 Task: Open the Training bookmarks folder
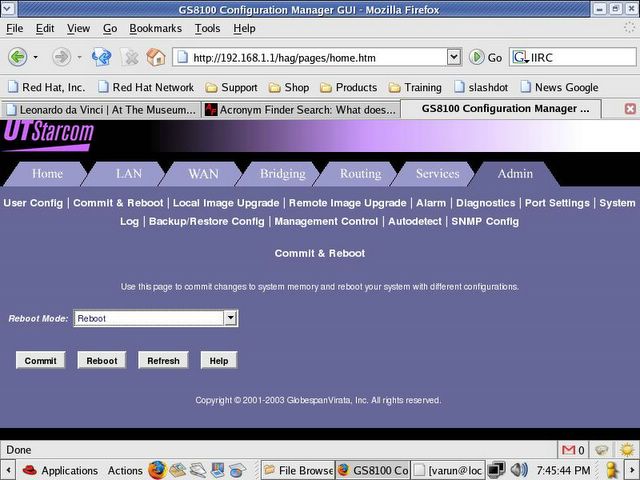pos(415,87)
